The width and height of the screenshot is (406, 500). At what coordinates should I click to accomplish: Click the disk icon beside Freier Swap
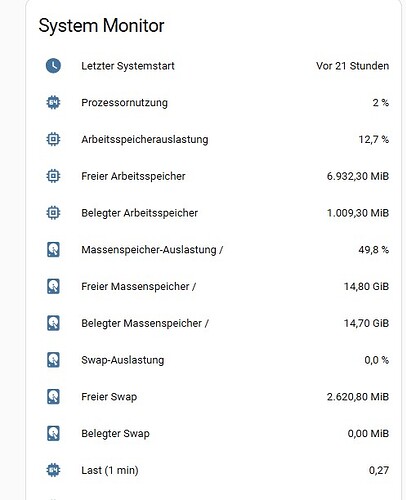coord(53,396)
